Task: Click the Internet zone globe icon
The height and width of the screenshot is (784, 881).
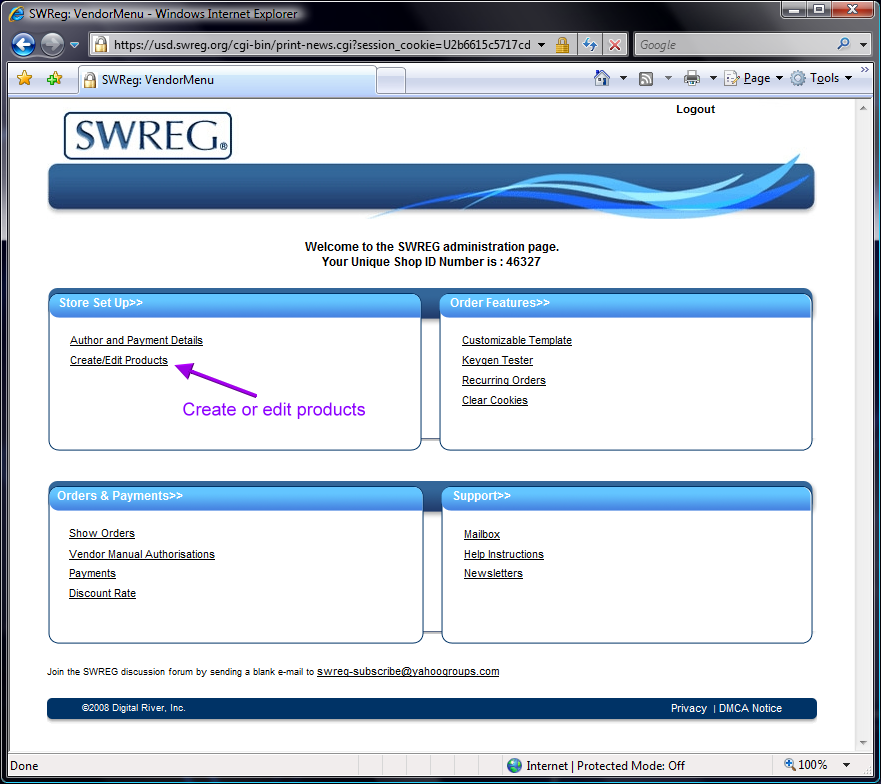Action: [x=514, y=765]
